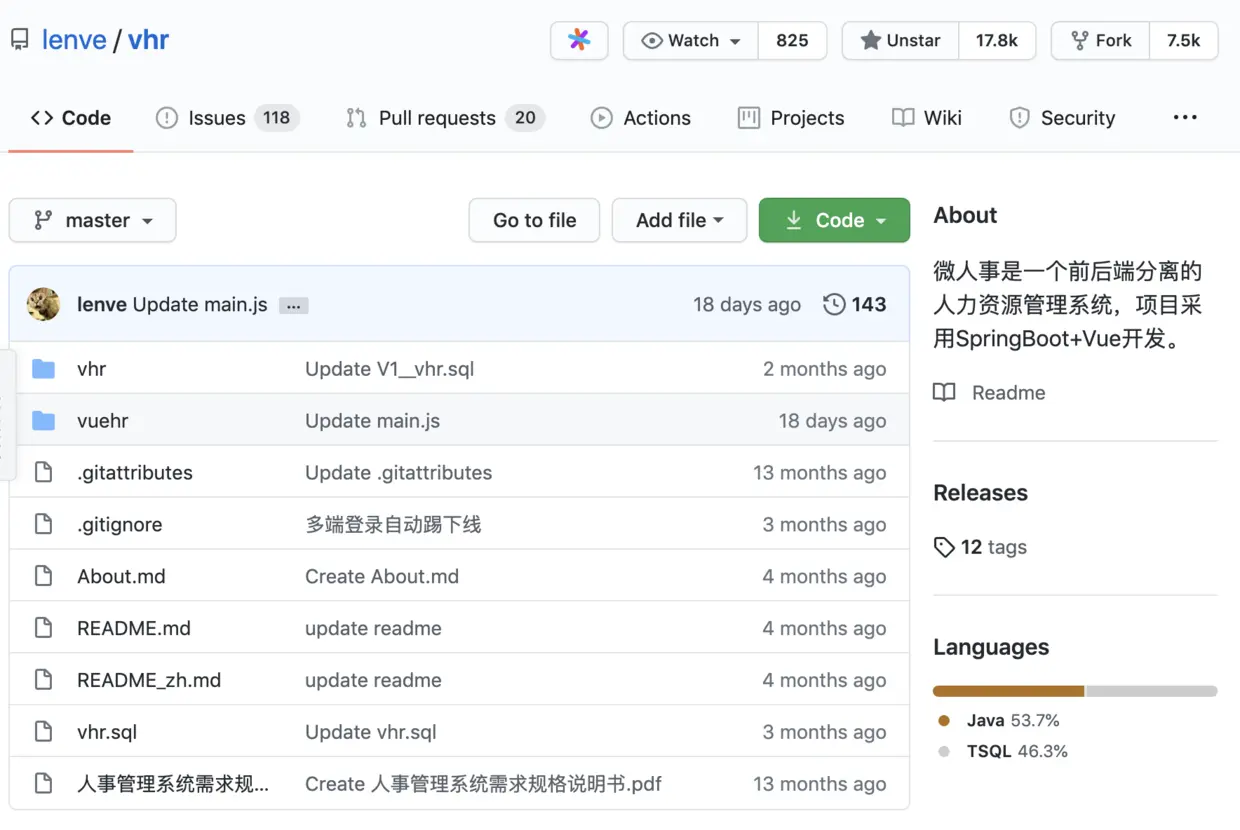Open the Watch notifications dropdown
The height and width of the screenshot is (830, 1240).
point(691,40)
